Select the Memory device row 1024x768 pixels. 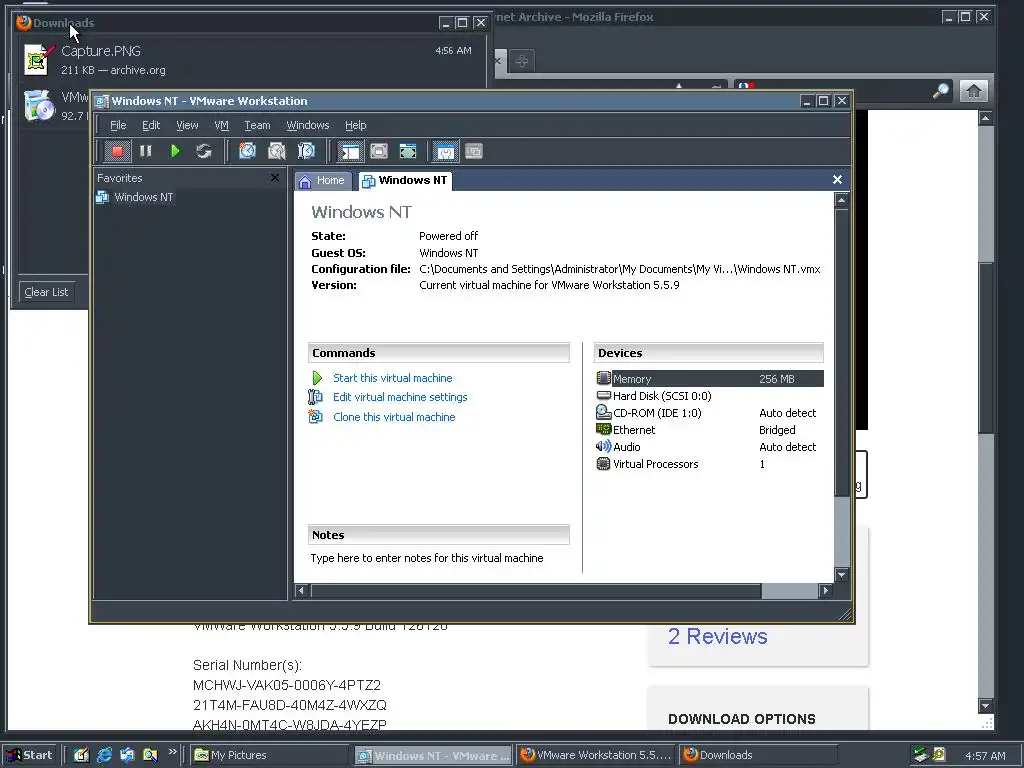[x=709, y=379]
